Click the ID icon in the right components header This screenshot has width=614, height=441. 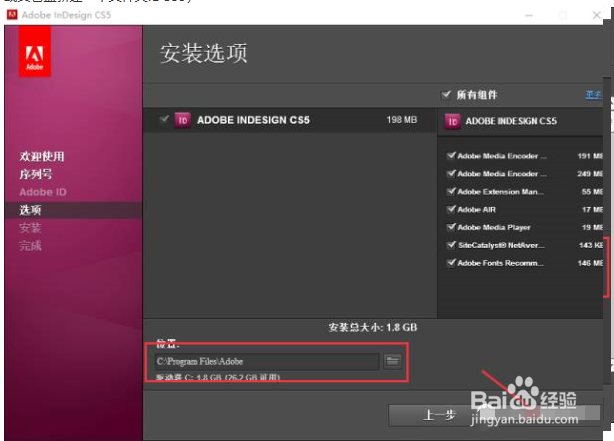[x=452, y=121]
